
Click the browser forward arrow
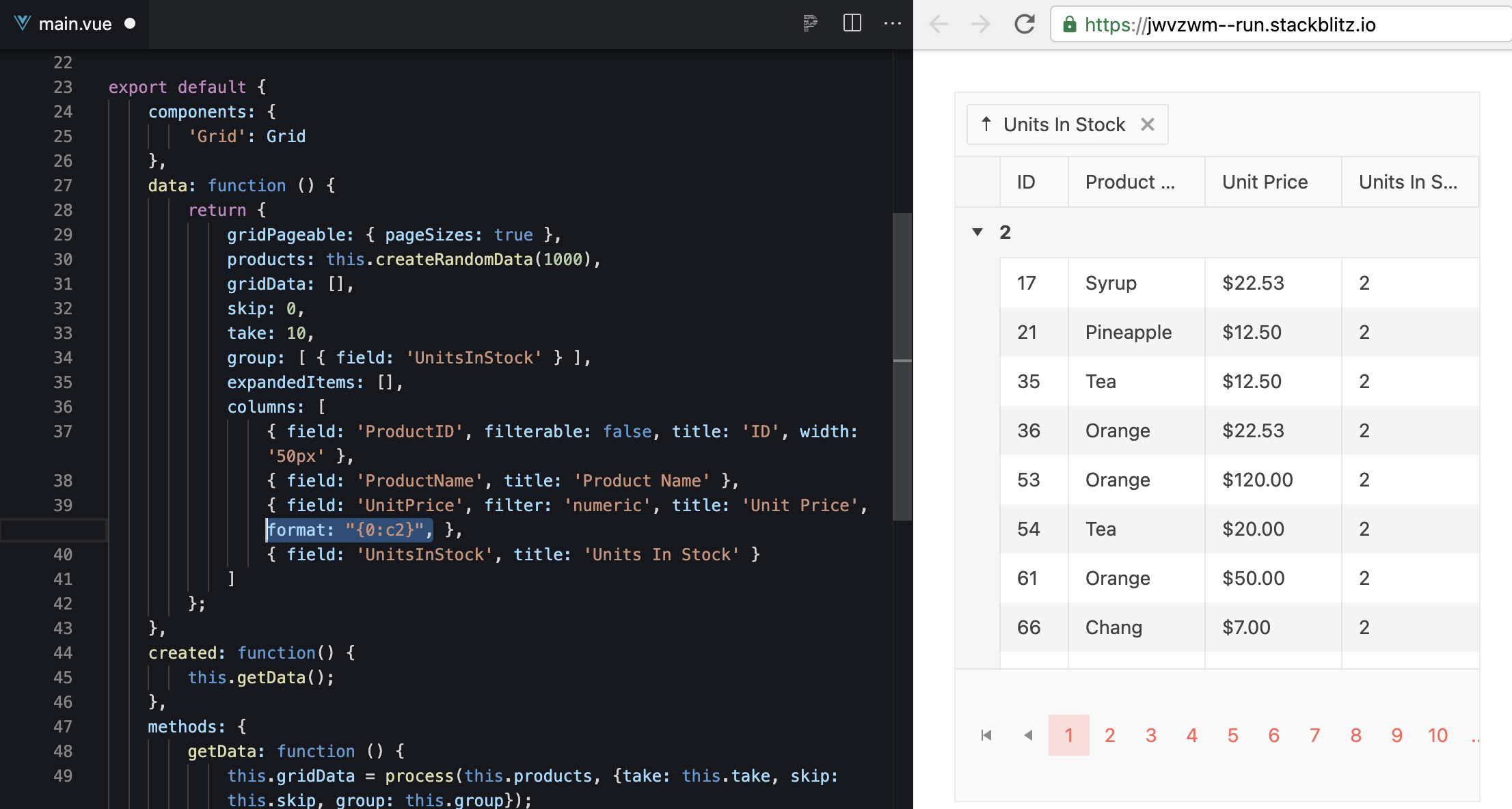[x=980, y=25]
